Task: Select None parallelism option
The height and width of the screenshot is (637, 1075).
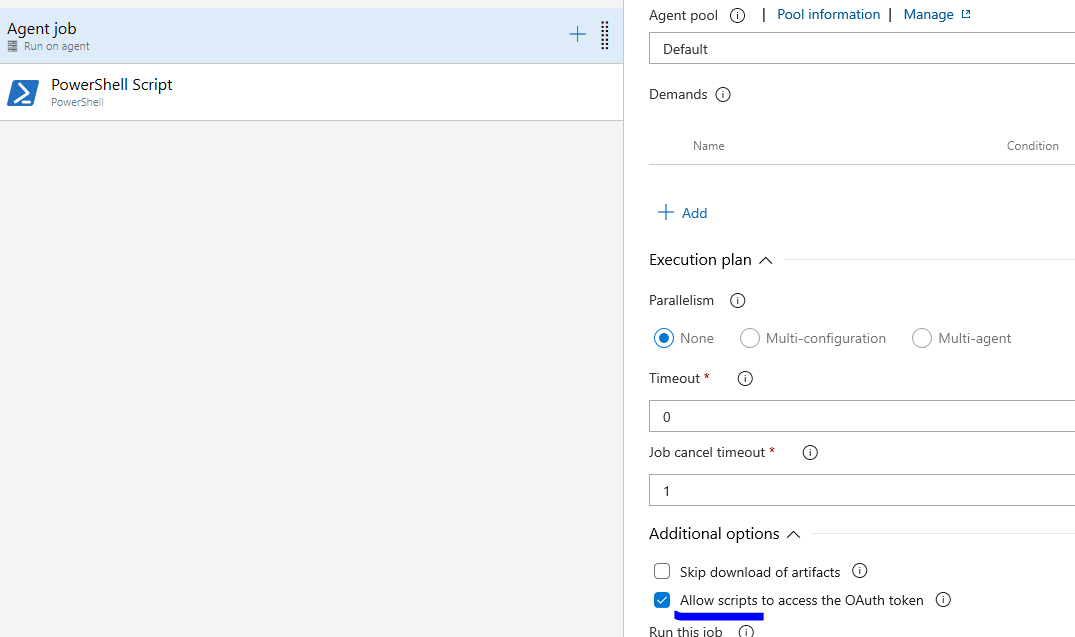Action: (663, 338)
